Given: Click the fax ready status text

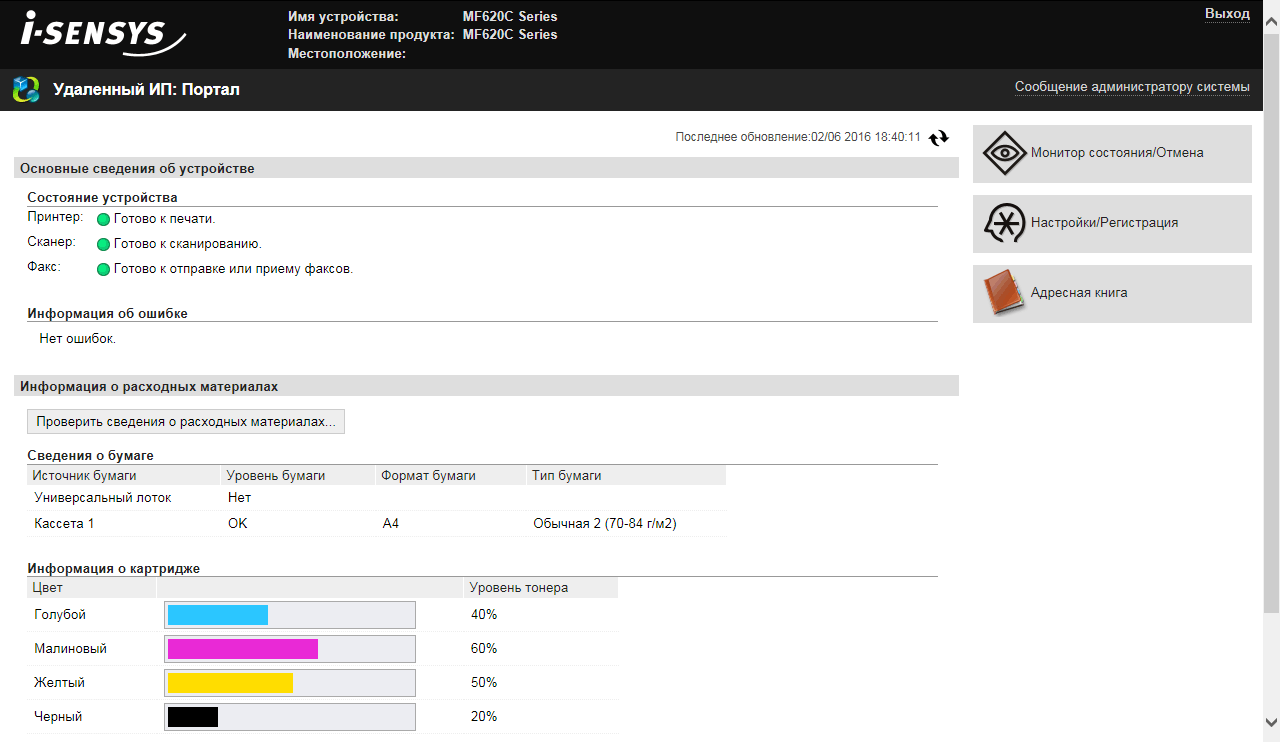Looking at the screenshot, I should tap(234, 269).
